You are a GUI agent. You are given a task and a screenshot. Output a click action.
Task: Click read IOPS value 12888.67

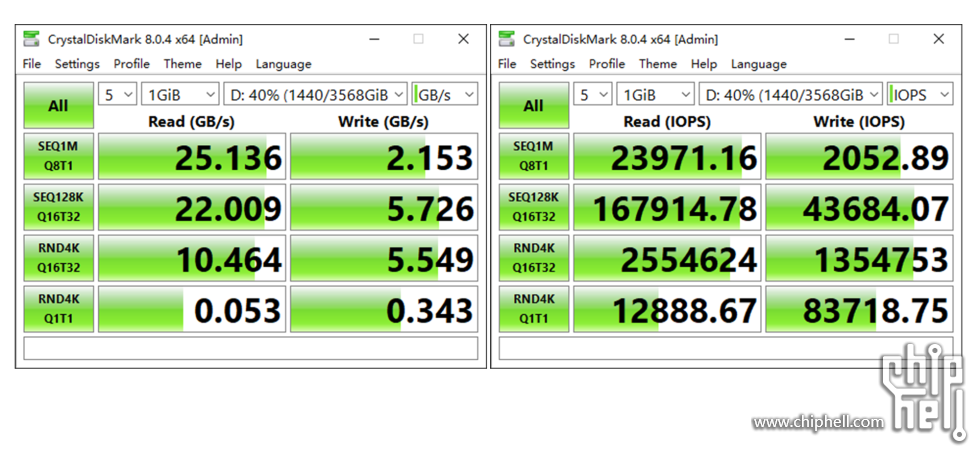(668, 309)
